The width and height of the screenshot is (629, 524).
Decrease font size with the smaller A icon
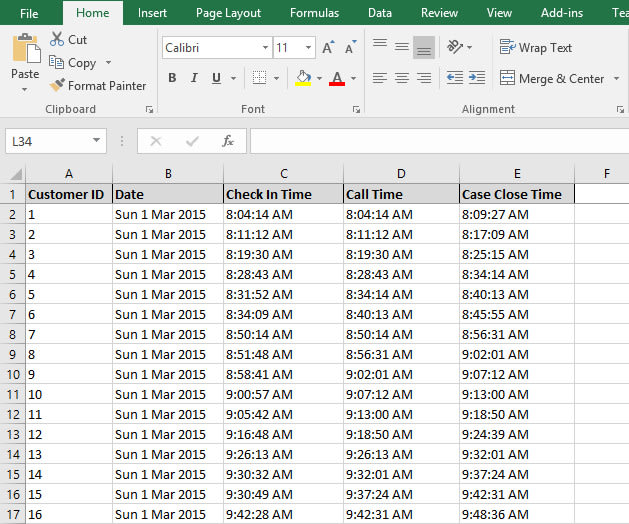pyautogui.click(x=350, y=48)
